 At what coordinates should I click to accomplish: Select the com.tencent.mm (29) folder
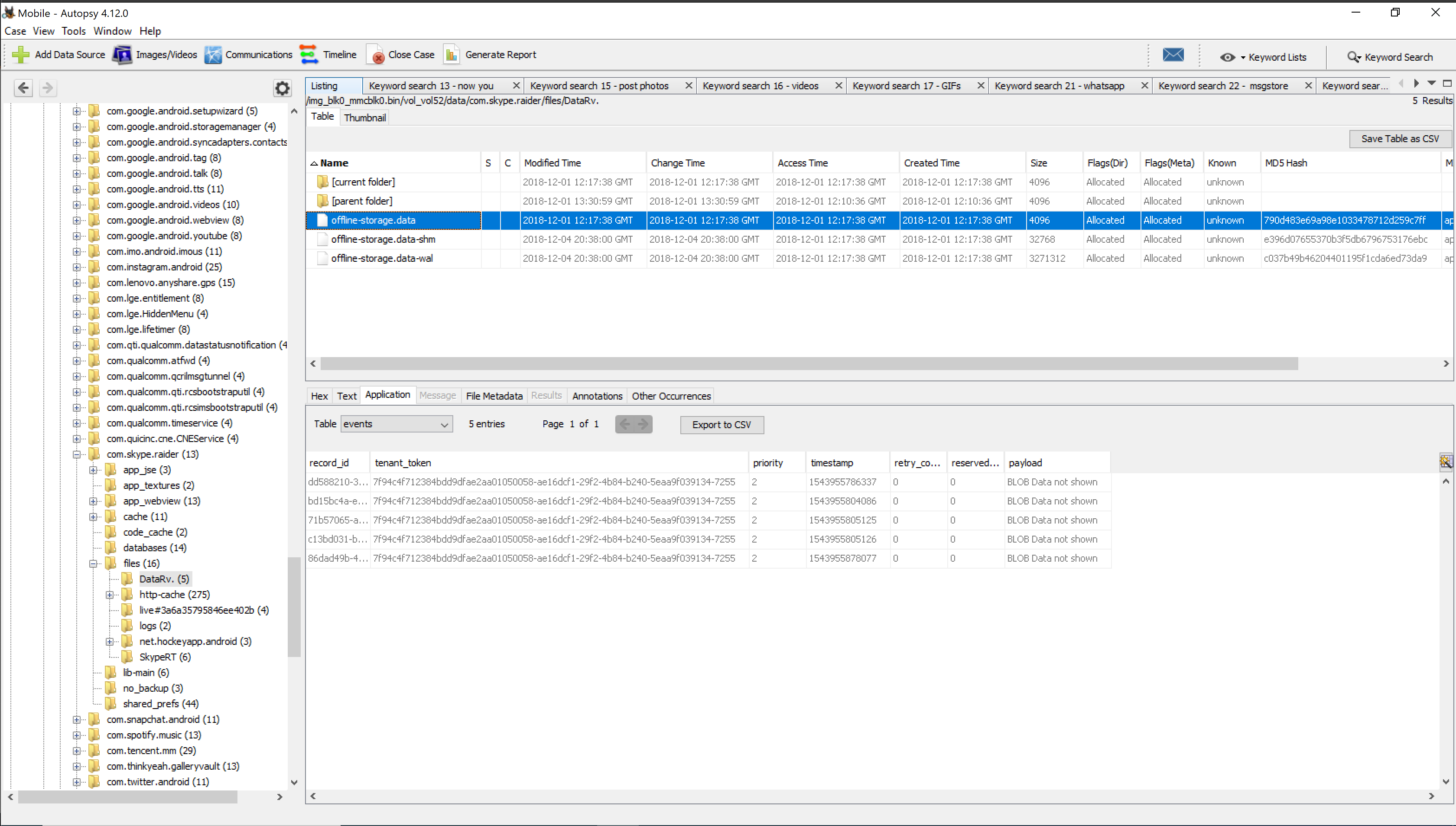click(151, 751)
